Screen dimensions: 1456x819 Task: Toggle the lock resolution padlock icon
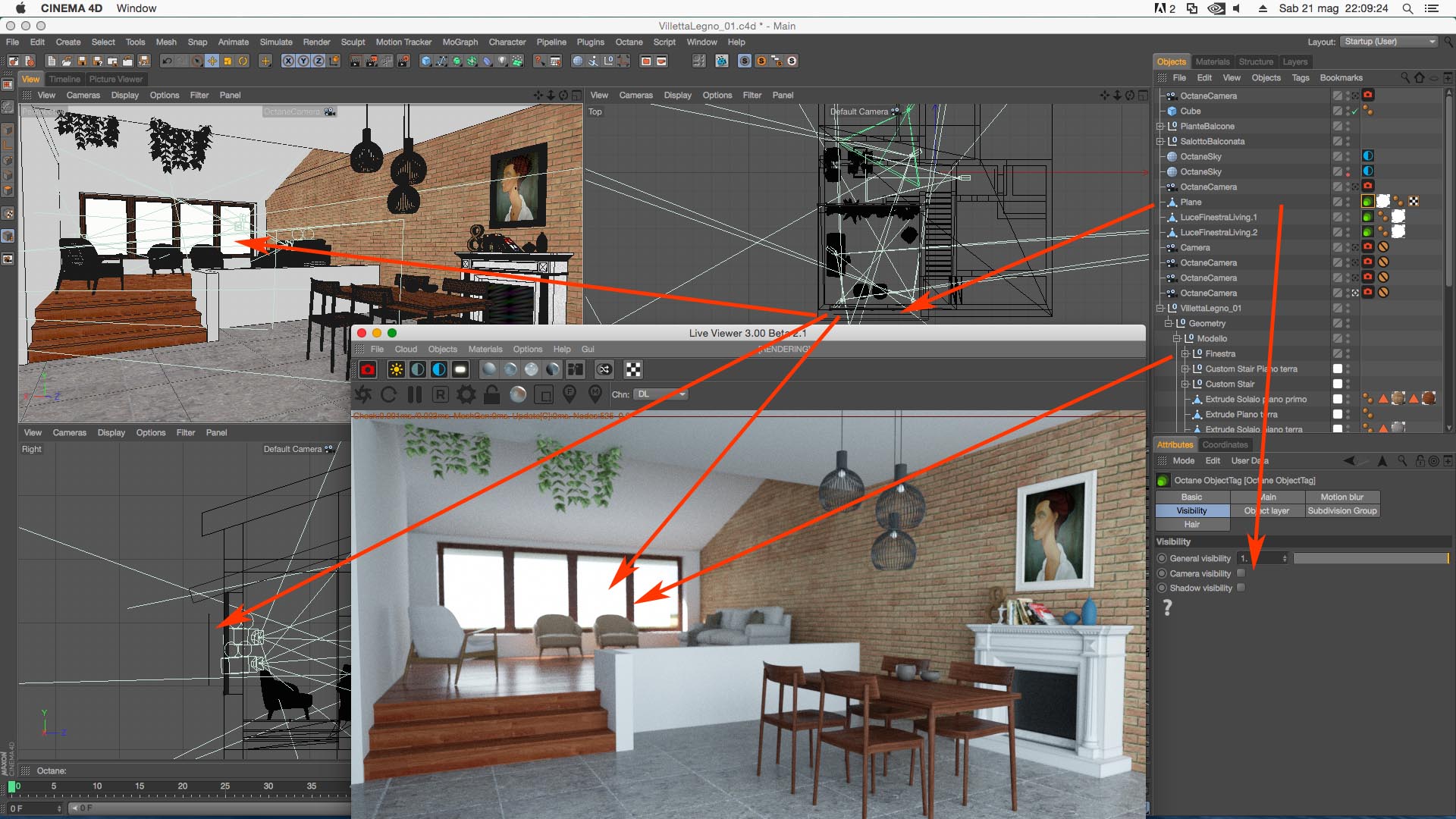pos(491,394)
